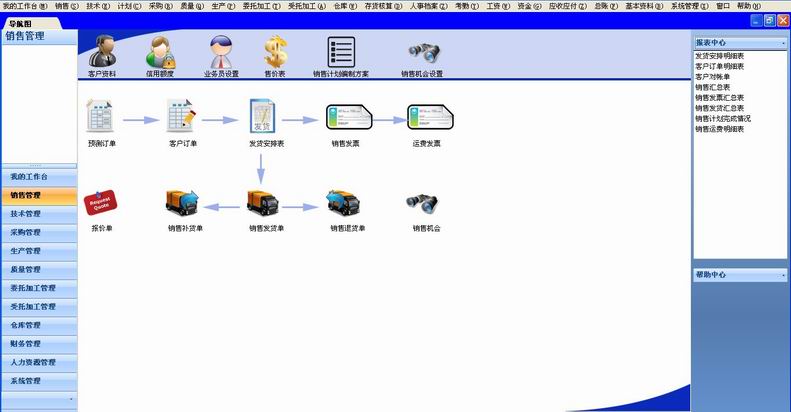This screenshot has height=412, width=791.
Task: Click the 信用额度 credit limit icon
Action: [161, 51]
